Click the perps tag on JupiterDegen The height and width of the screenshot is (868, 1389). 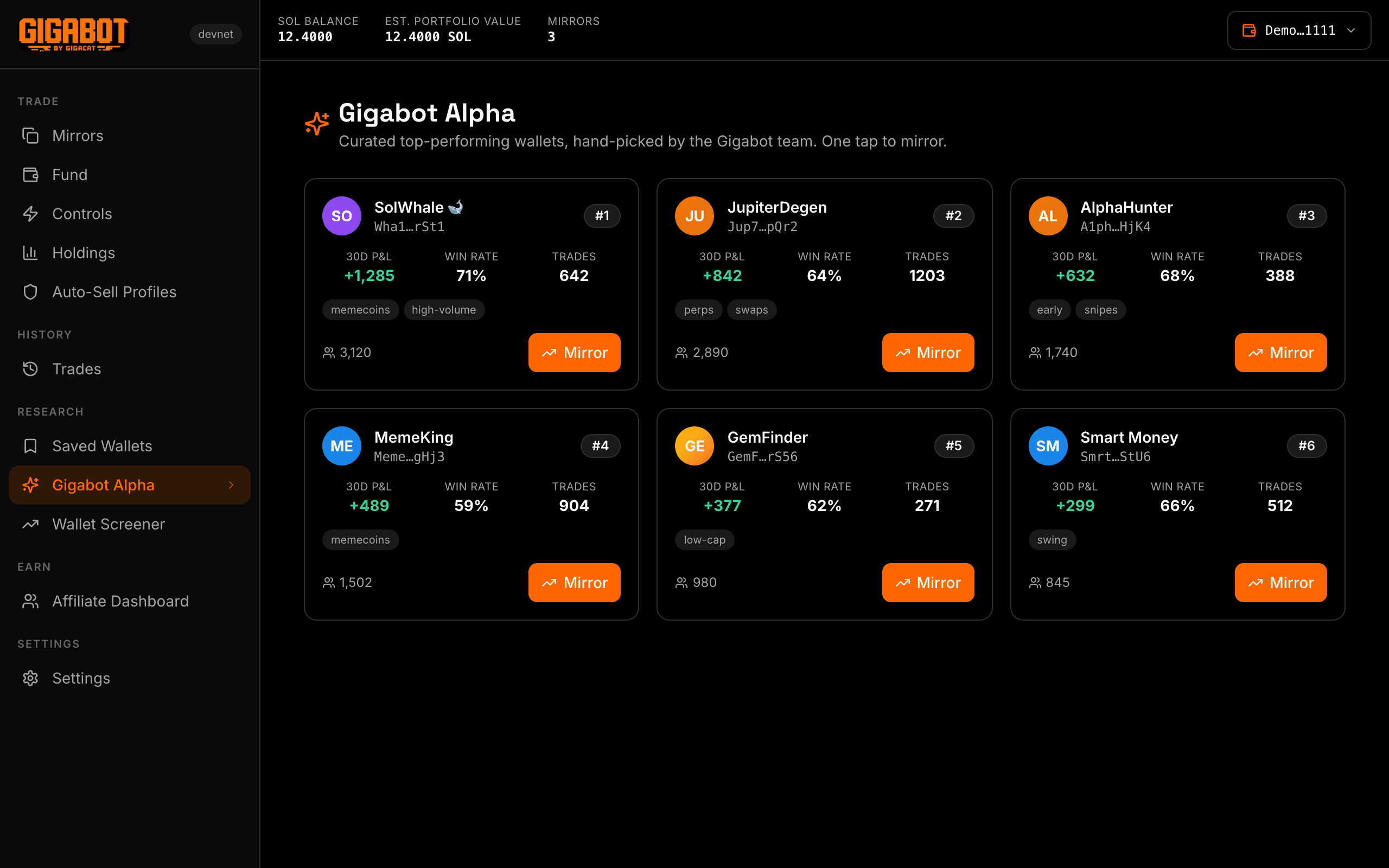click(698, 310)
